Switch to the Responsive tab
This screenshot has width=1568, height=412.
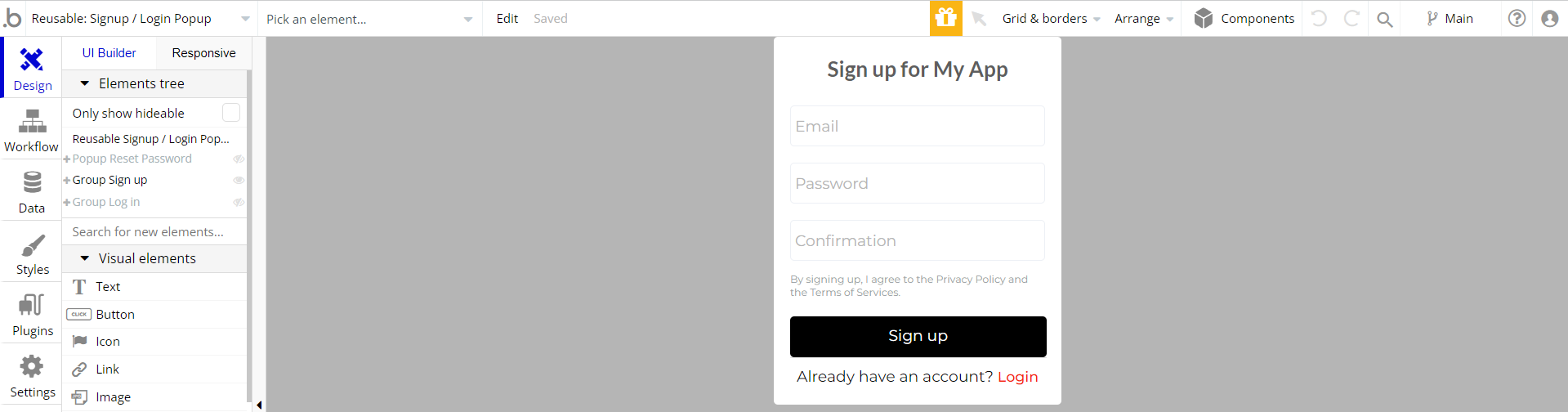tap(203, 53)
